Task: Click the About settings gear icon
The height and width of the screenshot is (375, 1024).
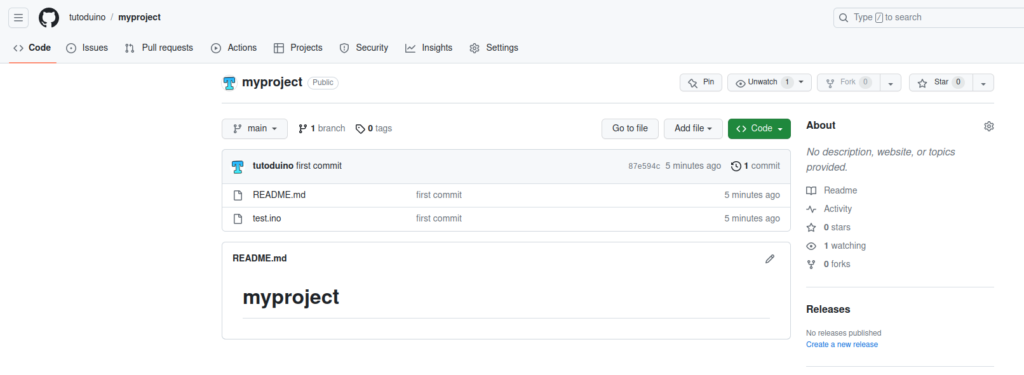Action: 989,126
